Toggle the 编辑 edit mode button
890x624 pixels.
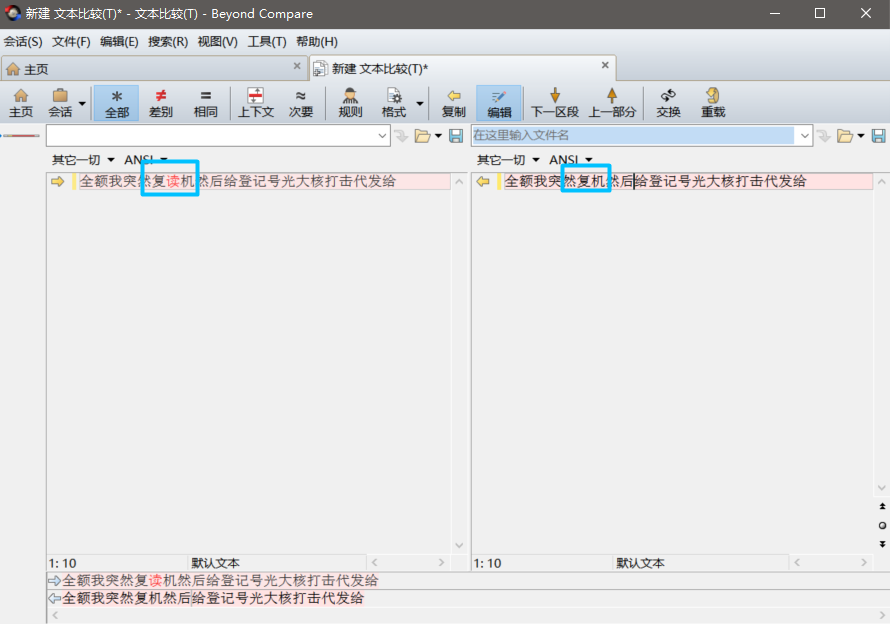pos(499,103)
